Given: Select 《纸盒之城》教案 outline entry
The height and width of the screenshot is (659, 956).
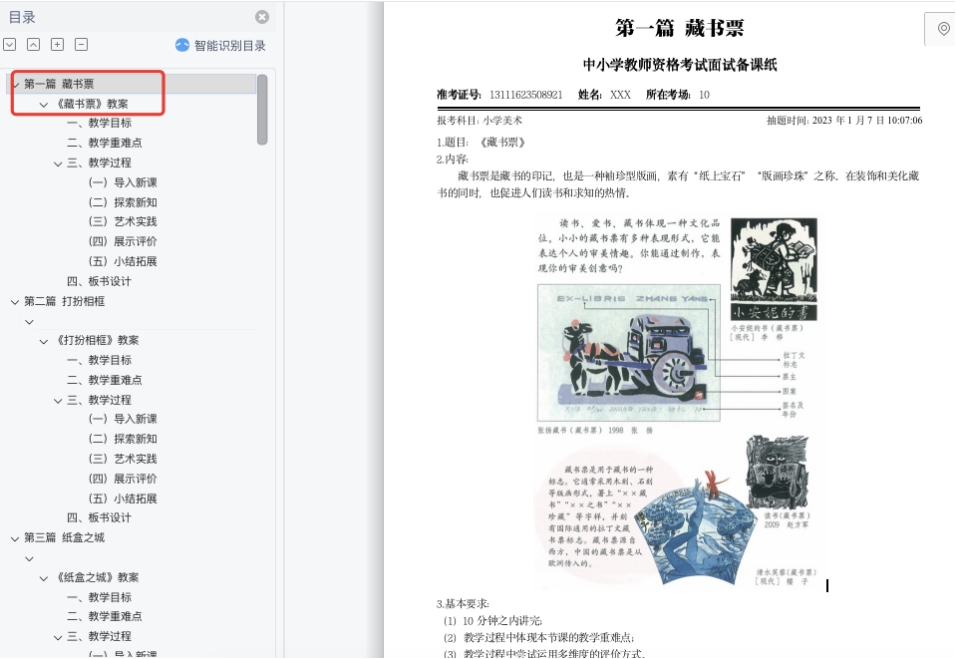Looking at the screenshot, I should point(98,577).
